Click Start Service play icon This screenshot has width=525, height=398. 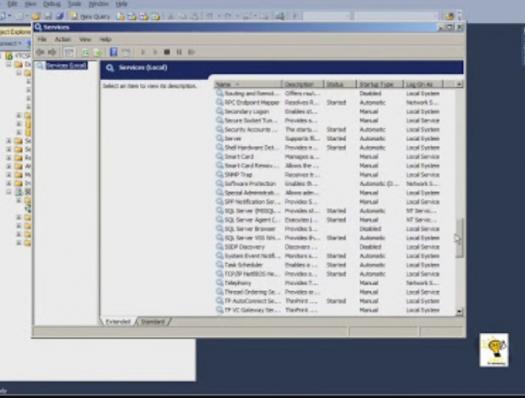click(143, 52)
